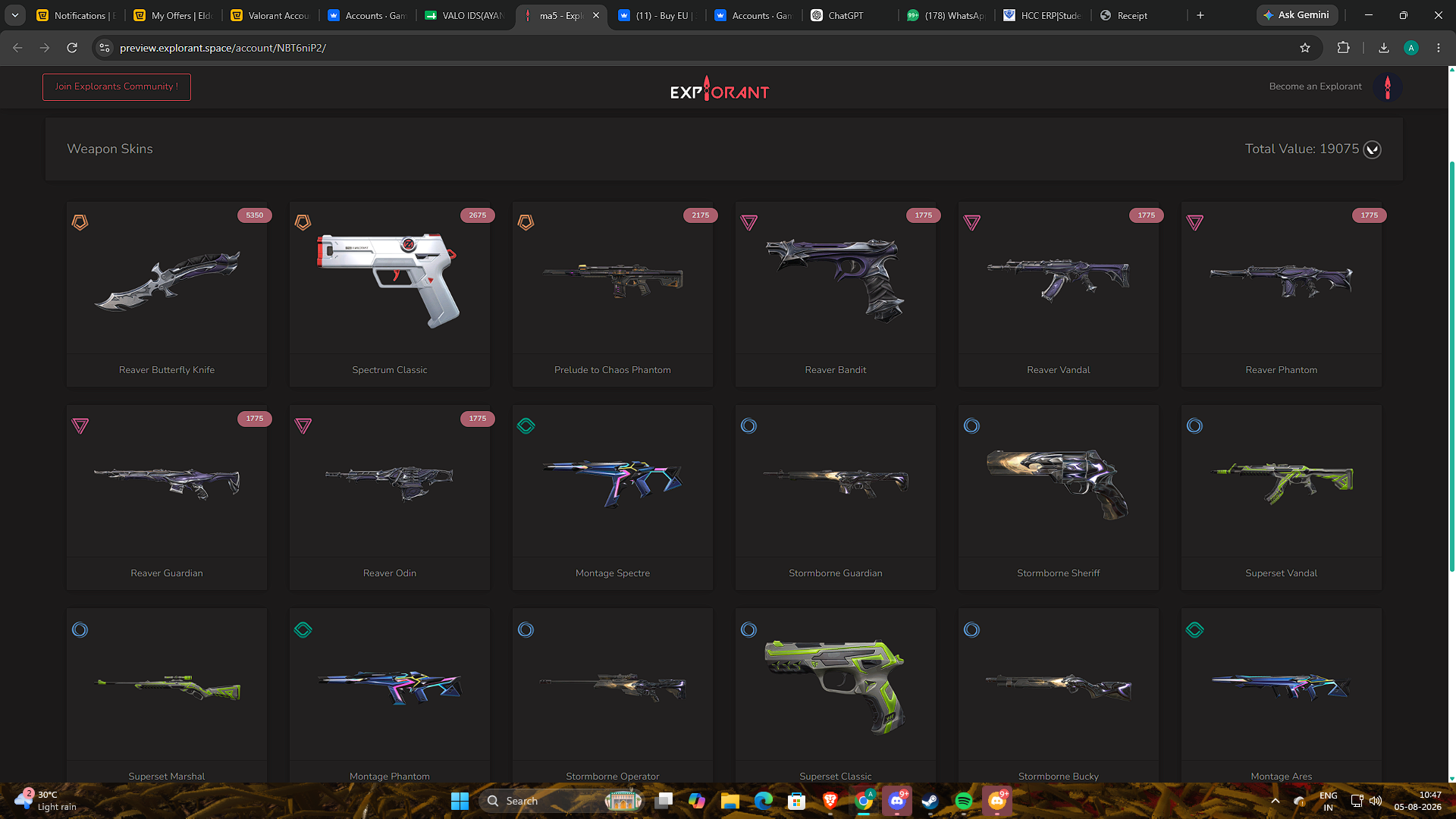Click the tier icon on Stormborne Operator card
1456x819 pixels.
(x=526, y=629)
